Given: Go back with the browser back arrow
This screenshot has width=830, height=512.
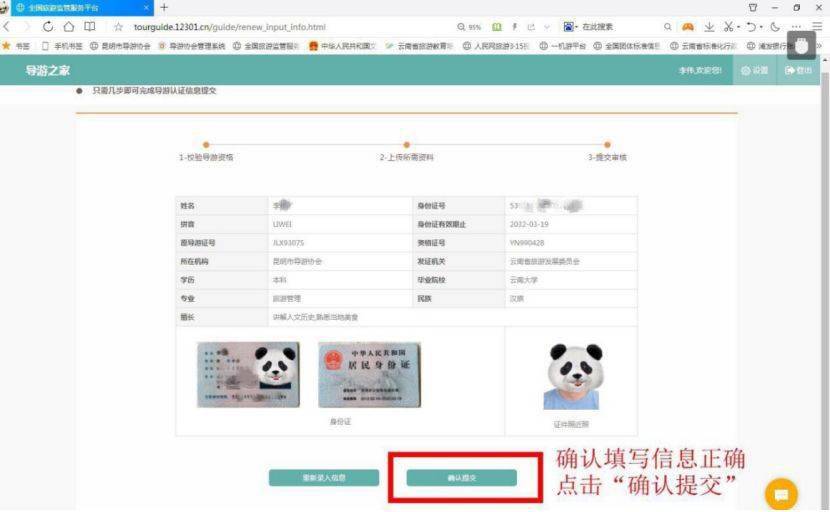Looking at the screenshot, I should 6,26.
